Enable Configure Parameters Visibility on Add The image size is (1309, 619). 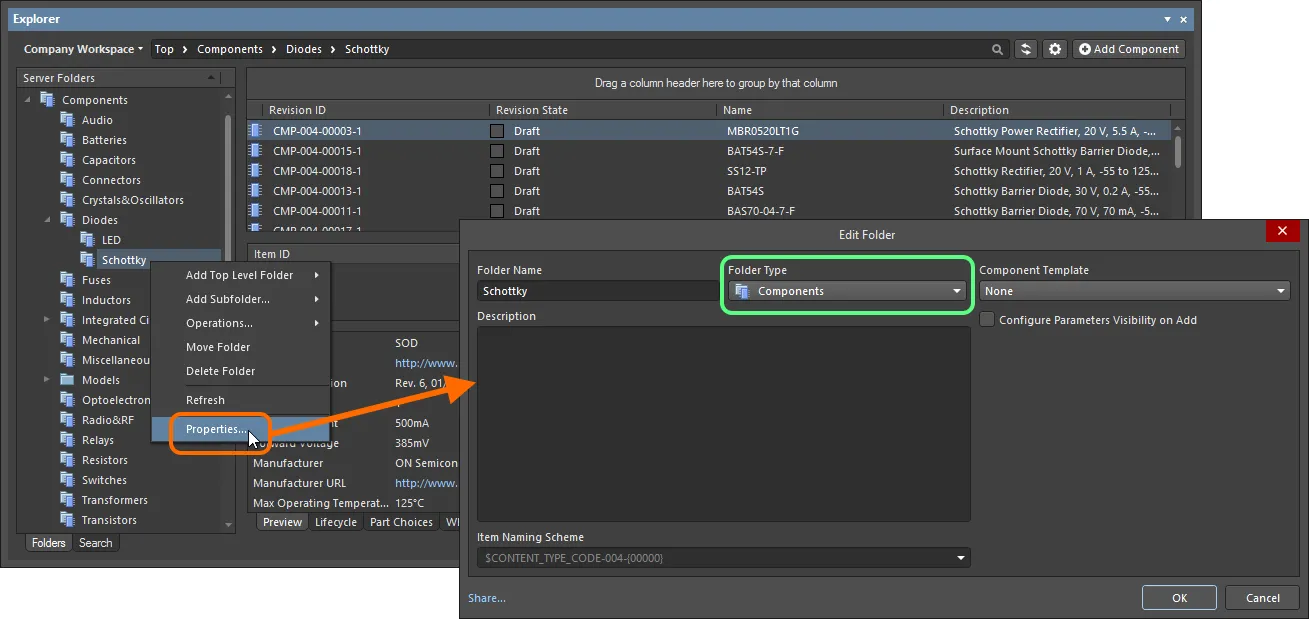[987, 320]
